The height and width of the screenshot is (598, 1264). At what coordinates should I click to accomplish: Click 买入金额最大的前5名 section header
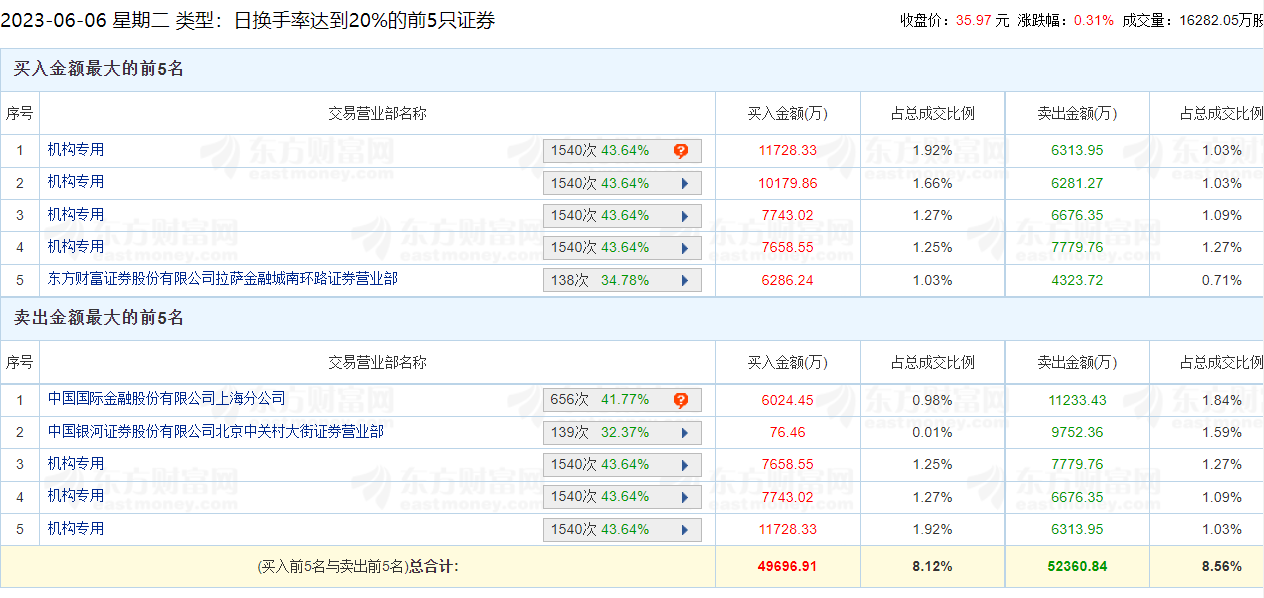coord(99,70)
